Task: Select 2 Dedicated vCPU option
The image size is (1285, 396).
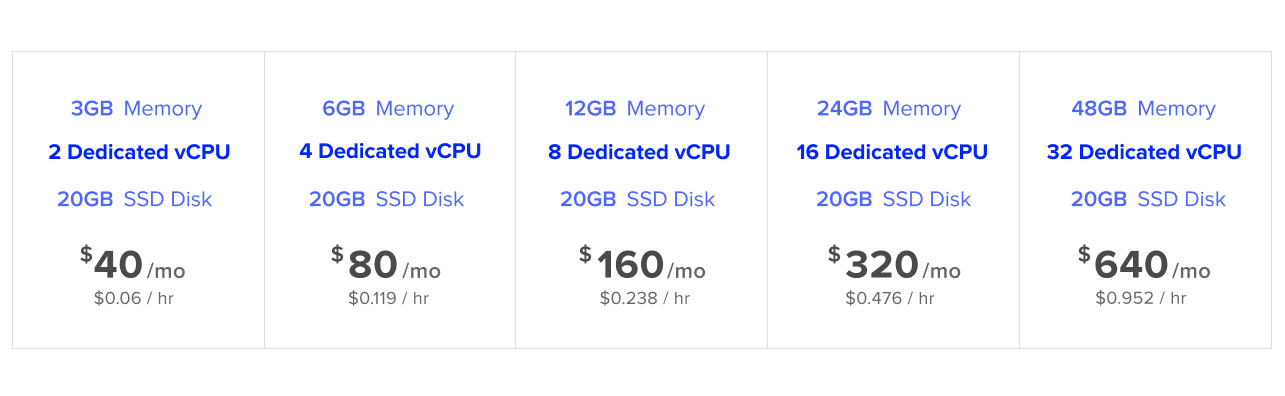Action: click(139, 152)
